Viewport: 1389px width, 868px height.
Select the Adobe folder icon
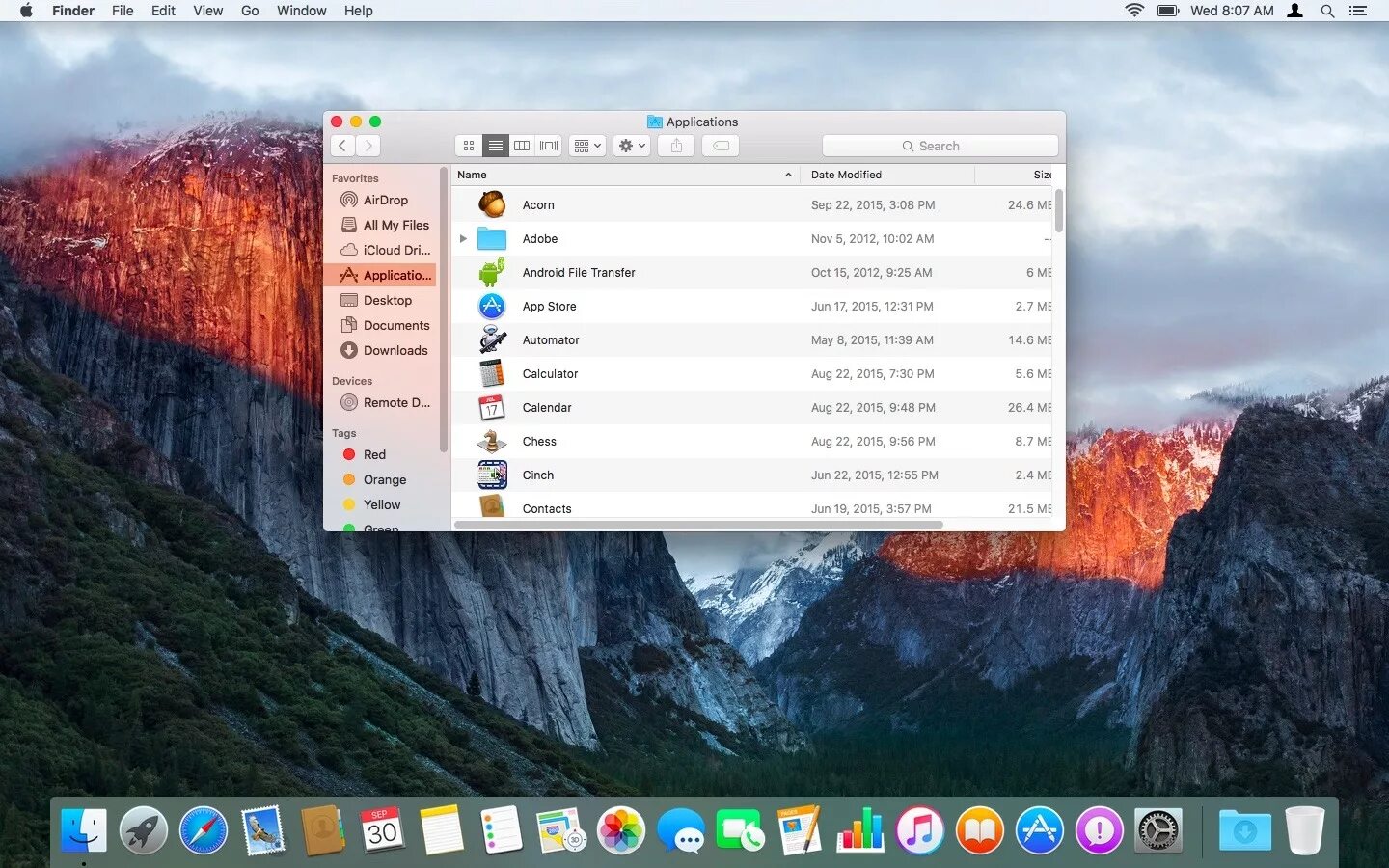[492, 238]
